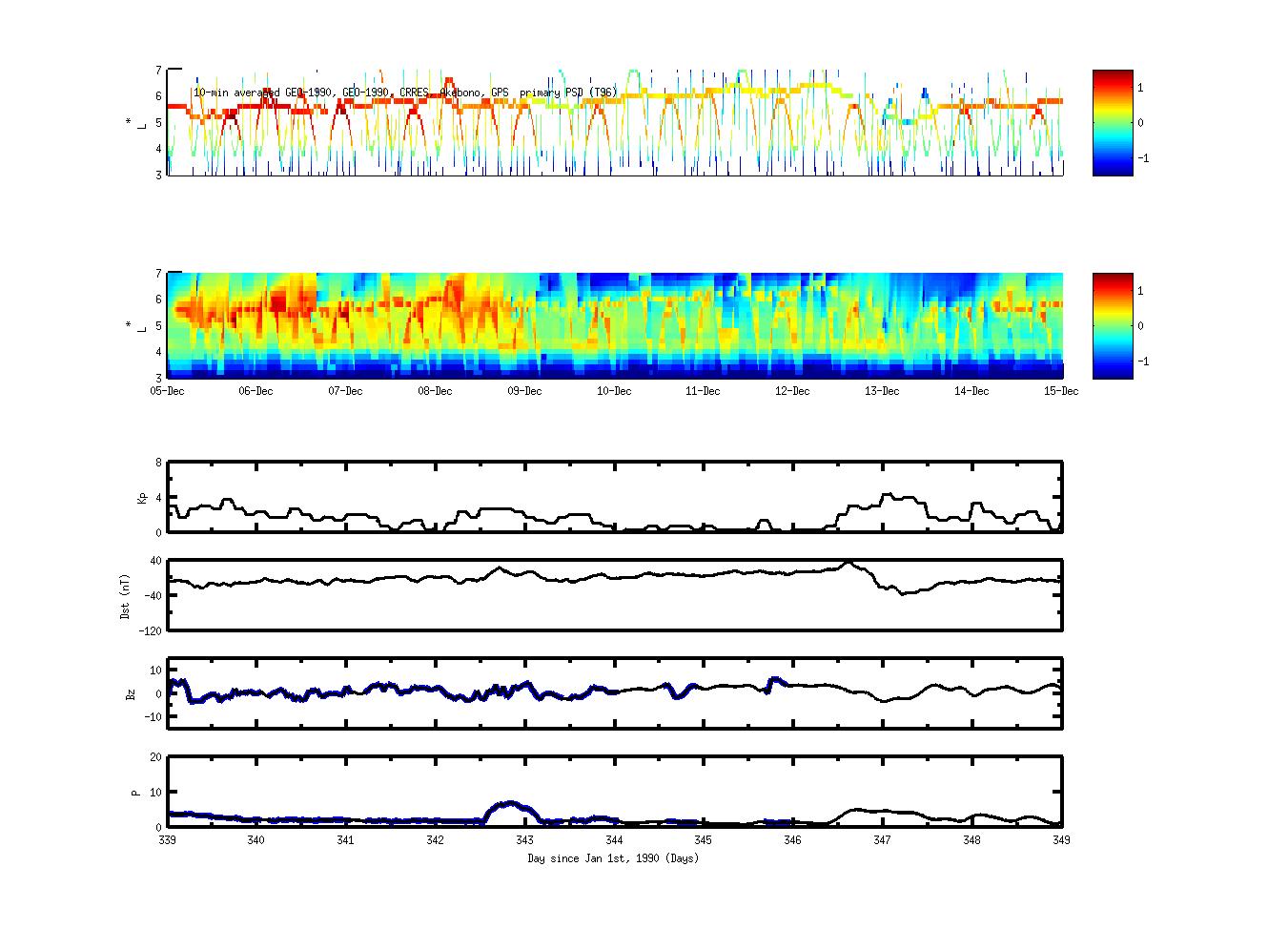The height and width of the screenshot is (929, 1288).
Task: Click the P y-axis label
Action: (135, 792)
